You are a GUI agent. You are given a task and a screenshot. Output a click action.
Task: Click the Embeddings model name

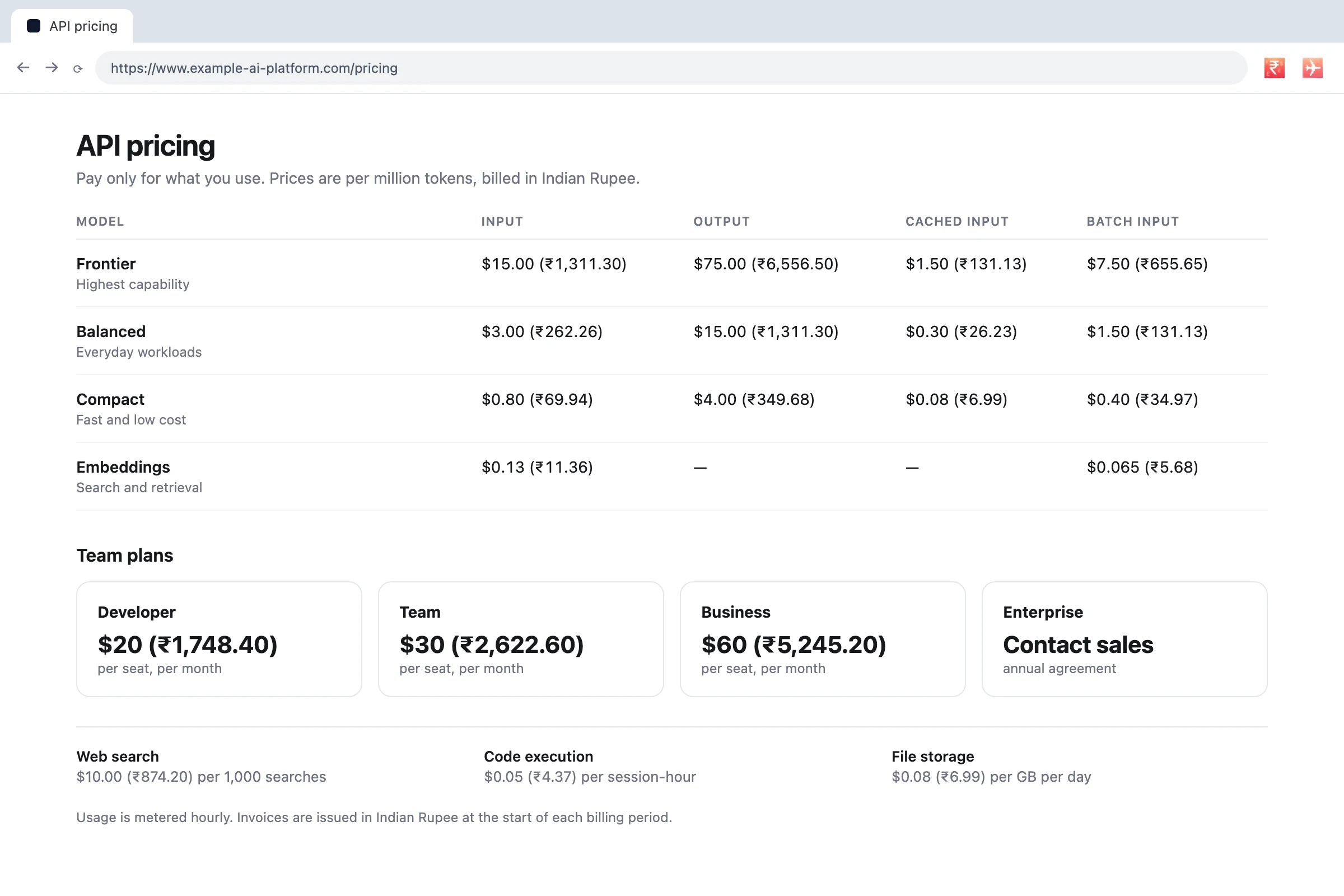coord(123,467)
